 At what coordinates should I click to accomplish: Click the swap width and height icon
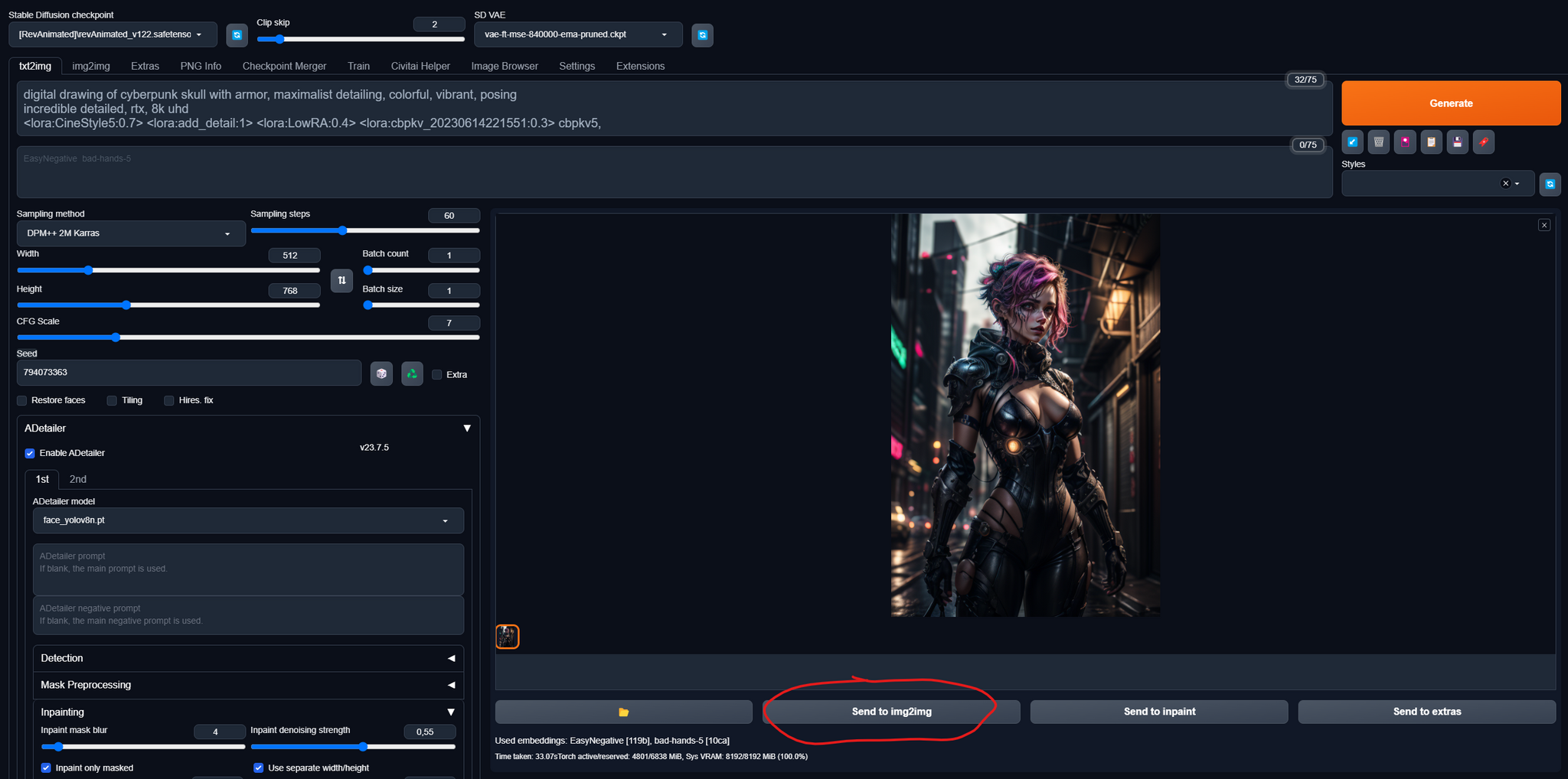341,280
